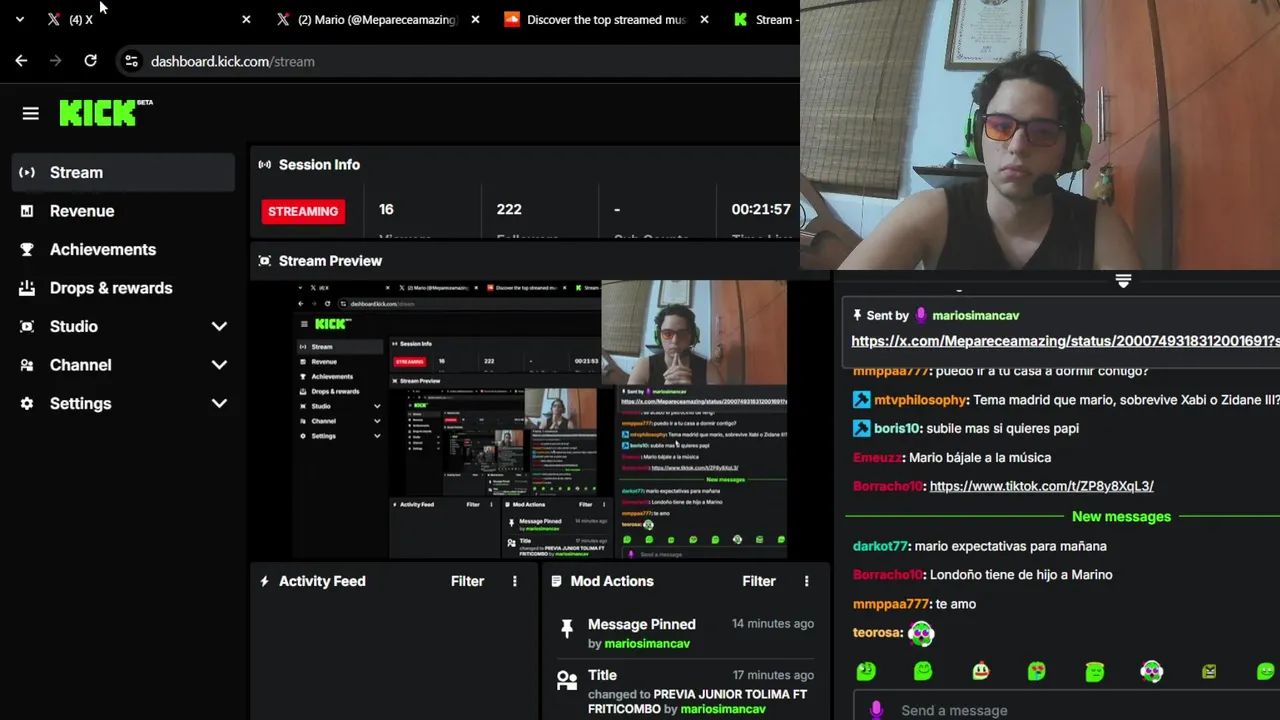Viewport: 1280px width, 720px height.
Task: Switch to the Mario (@Mepareceamazing tab
Action: point(377,19)
